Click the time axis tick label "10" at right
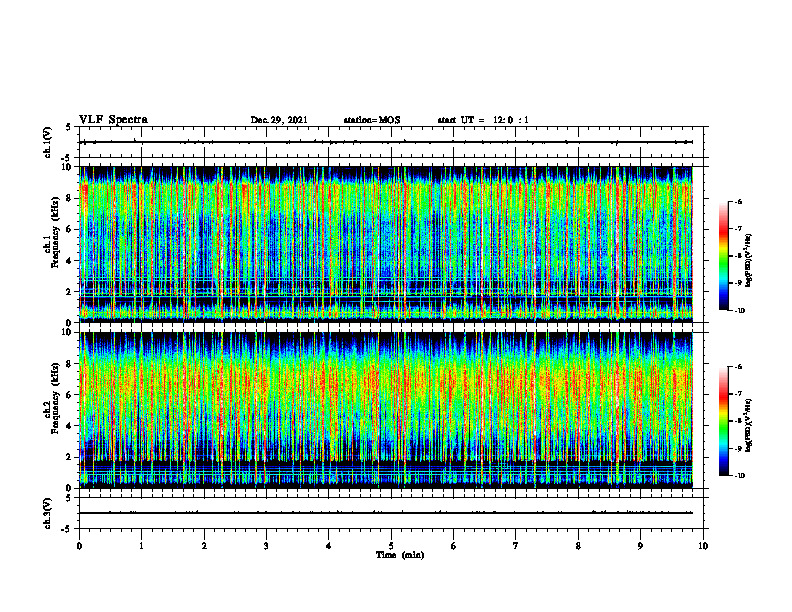The width and height of the screenshot is (792, 612). [x=703, y=546]
